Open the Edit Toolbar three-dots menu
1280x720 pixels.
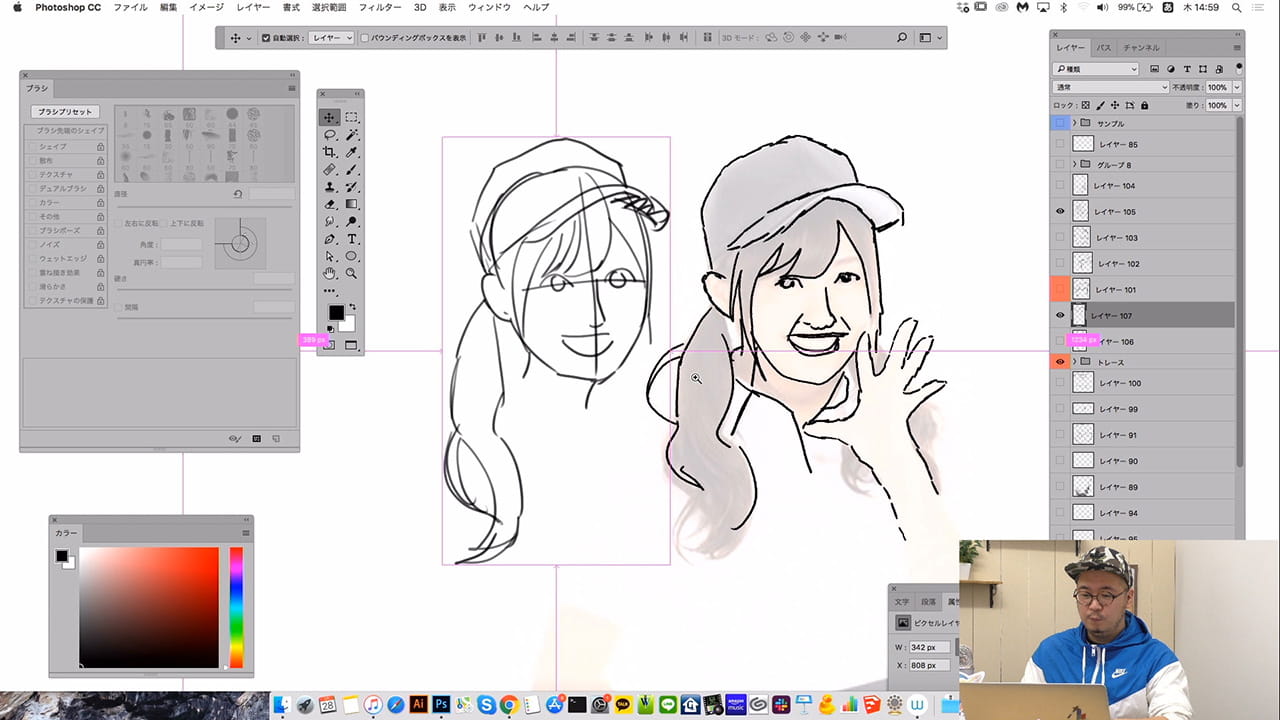329,291
